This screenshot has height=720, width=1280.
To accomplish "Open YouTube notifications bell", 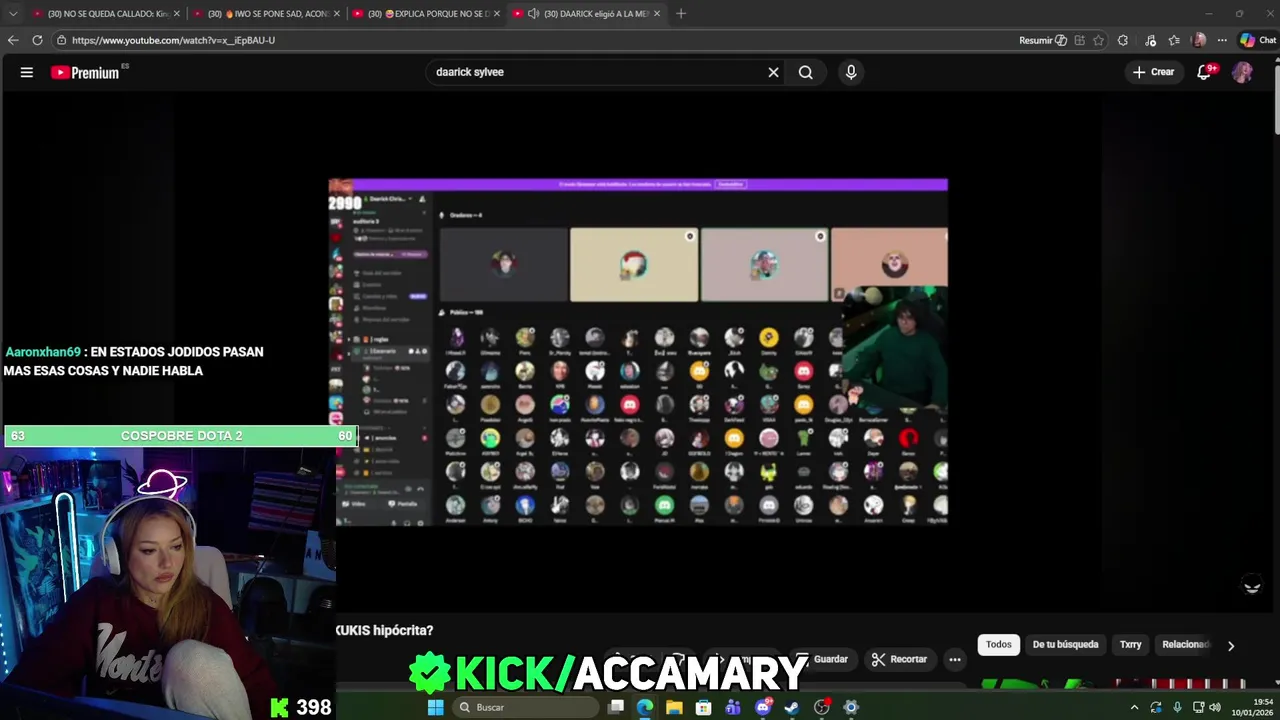I will (1205, 72).
